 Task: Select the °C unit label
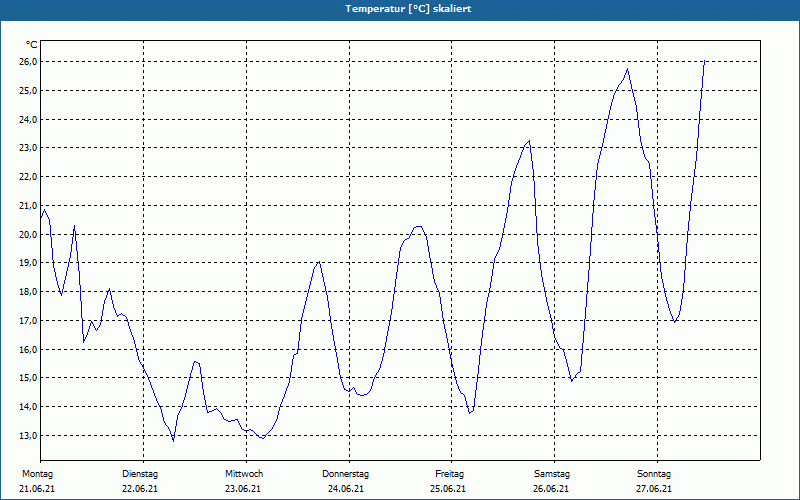(32, 45)
